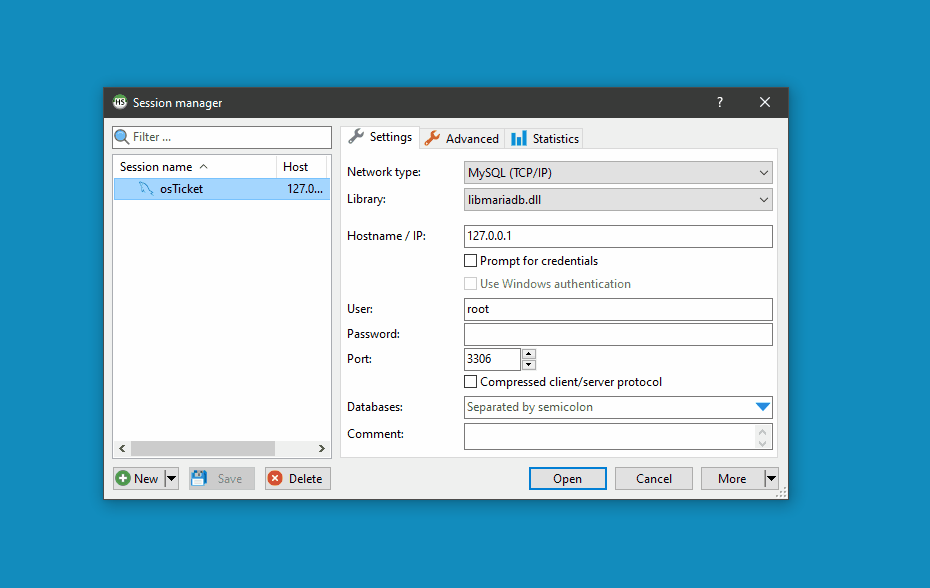This screenshot has height=588, width=930.
Task: Create a New session
Action: click(x=138, y=478)
